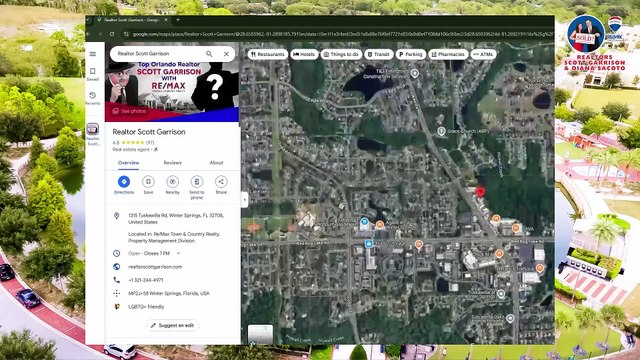This screenshot has height=360, width=640.
Task: Clear the search with the X icon
Action: tap(227, 54)
